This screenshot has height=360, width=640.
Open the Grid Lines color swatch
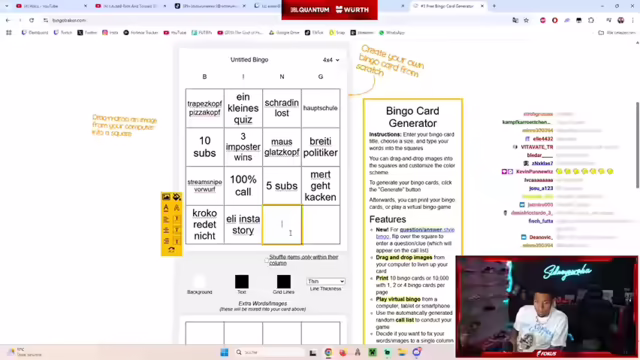284,282
